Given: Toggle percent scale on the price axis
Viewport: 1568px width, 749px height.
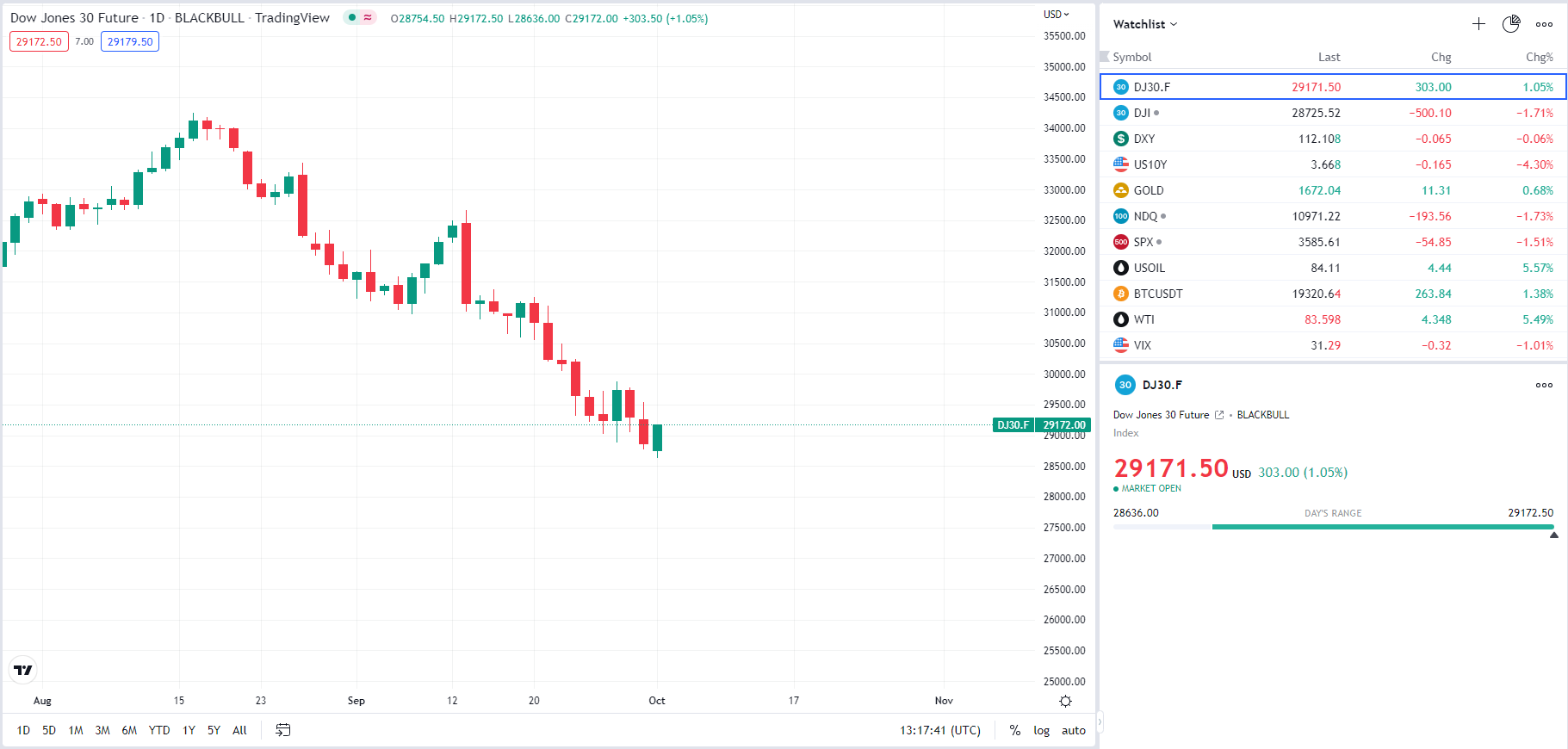Looking at the screenshot, I should tap(1015, 730).
